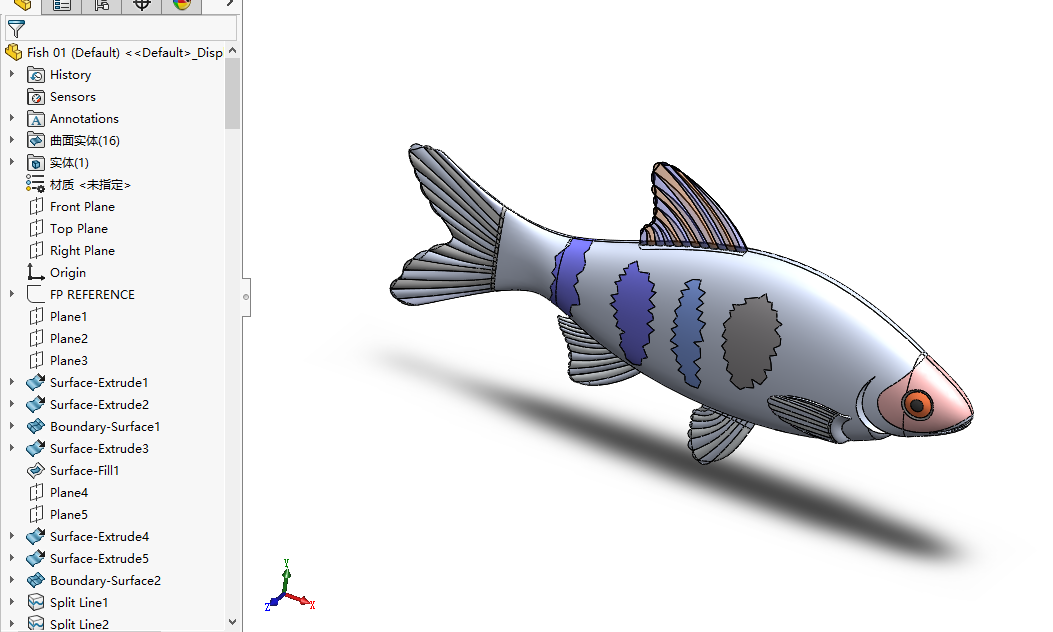Click the Origin icon
Image resolution: width=1053 pixels, height=632 pixels.
[x=36, y=272]
